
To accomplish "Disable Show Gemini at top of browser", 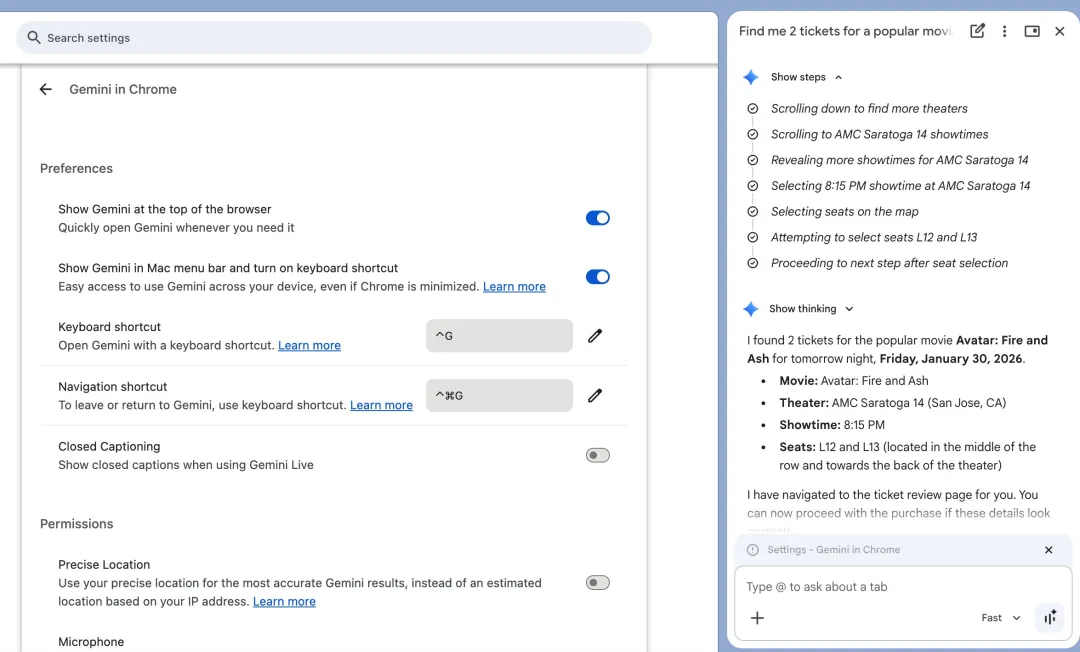I will click(597, 218).
